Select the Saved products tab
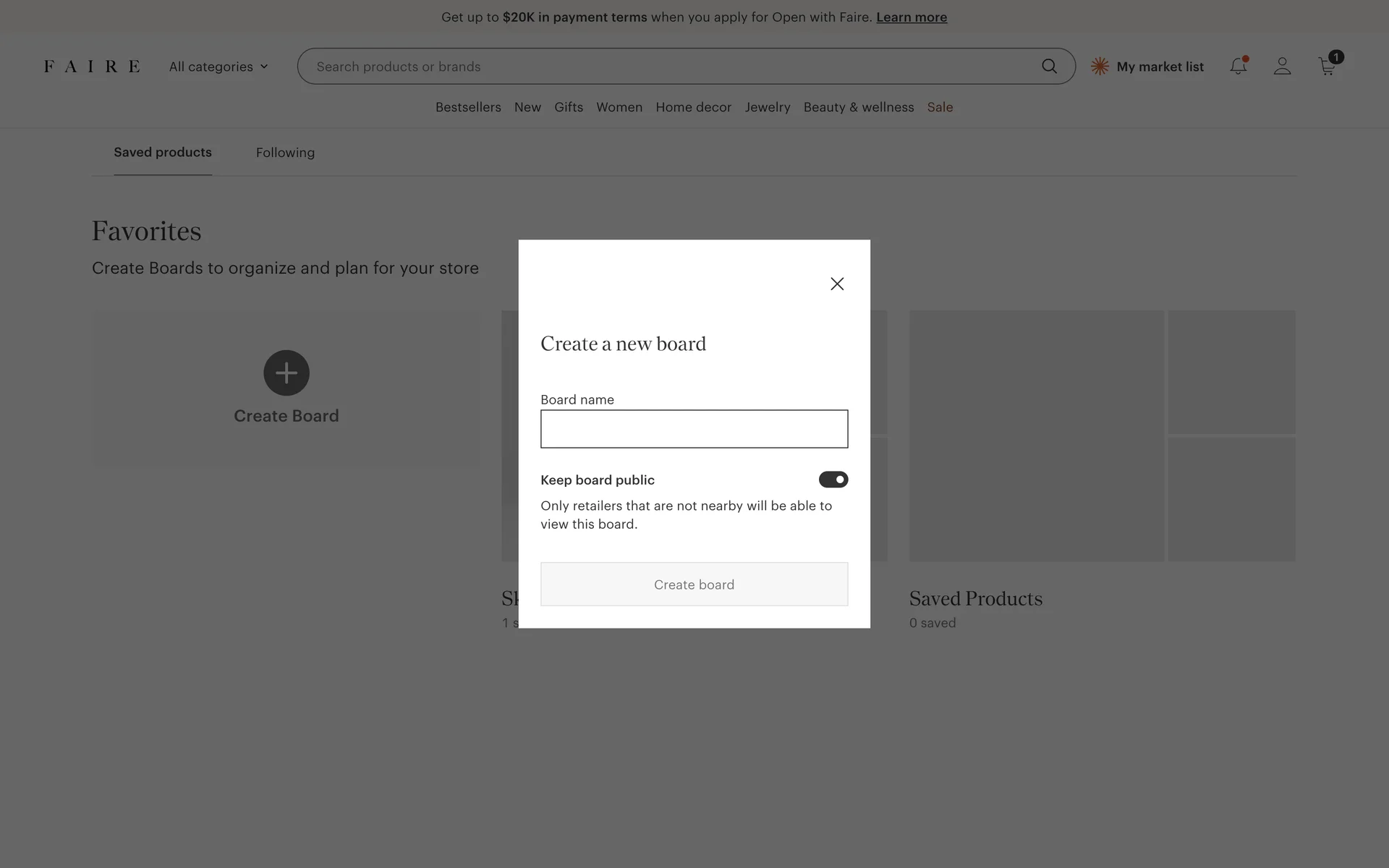 [163, 153]
